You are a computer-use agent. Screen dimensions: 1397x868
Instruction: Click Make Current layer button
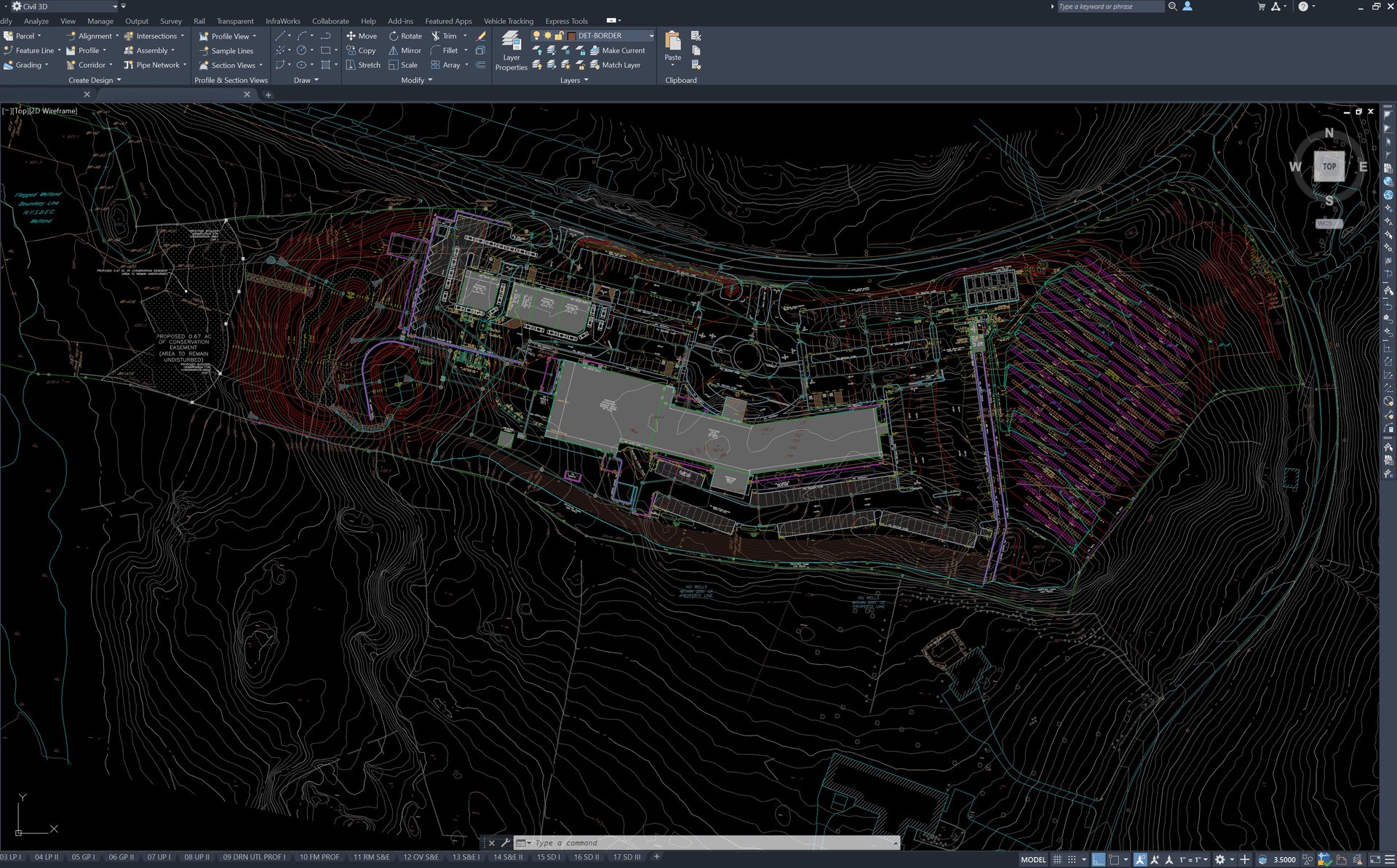coord(617,50)
